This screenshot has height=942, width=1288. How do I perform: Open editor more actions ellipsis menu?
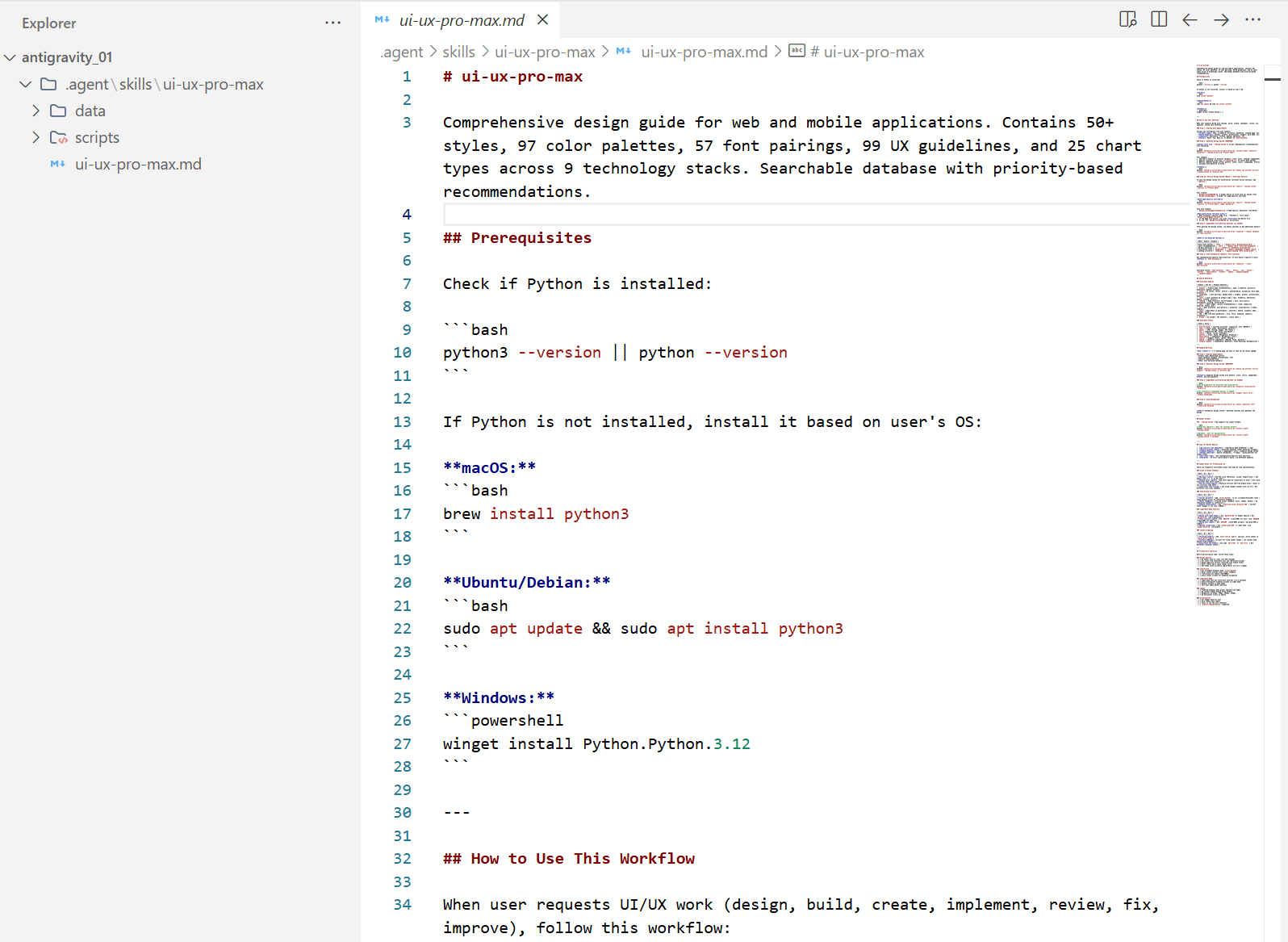tap(1252, 19)
